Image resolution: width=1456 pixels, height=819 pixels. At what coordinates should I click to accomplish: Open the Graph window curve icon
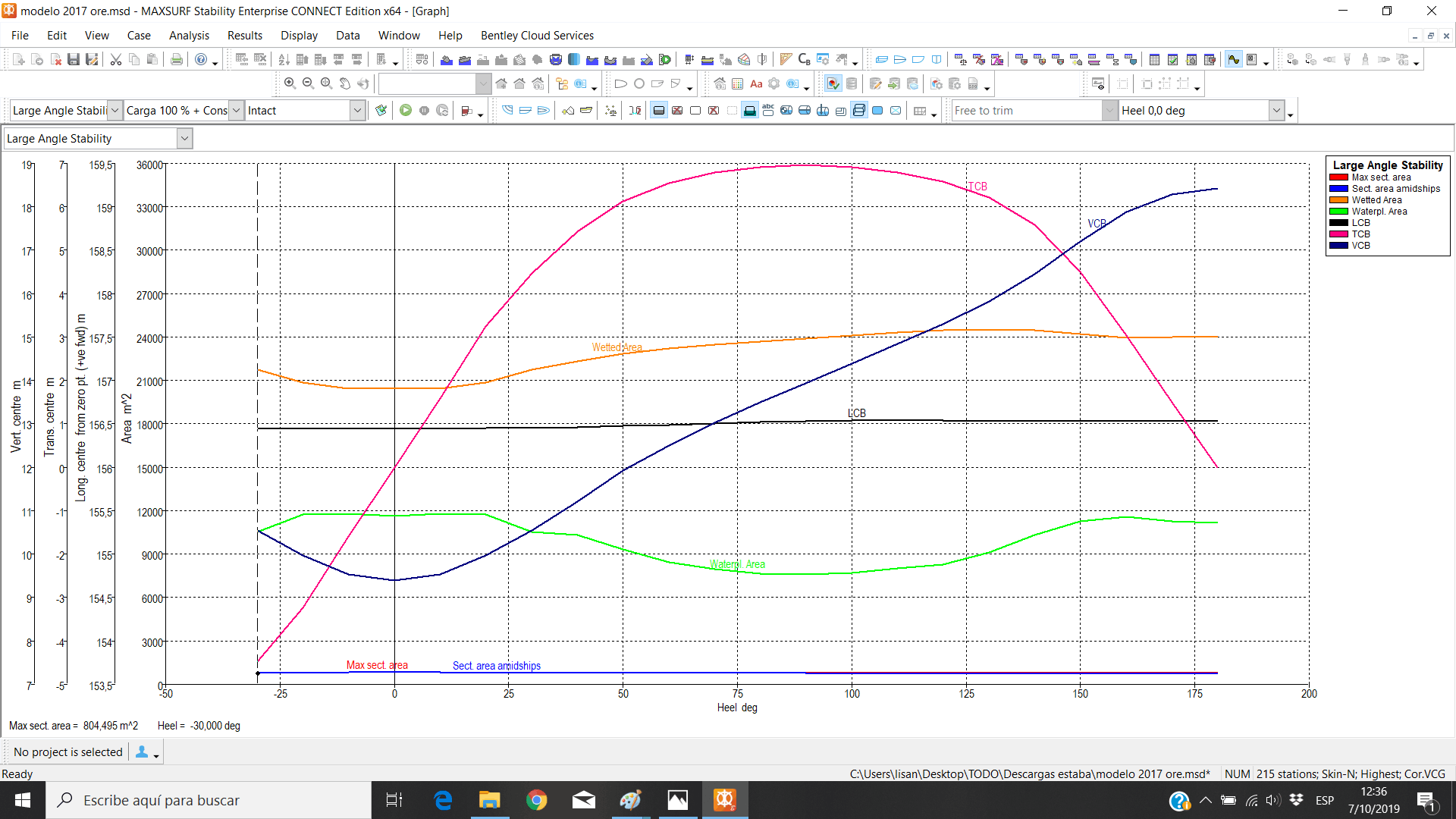[1234, 59]
